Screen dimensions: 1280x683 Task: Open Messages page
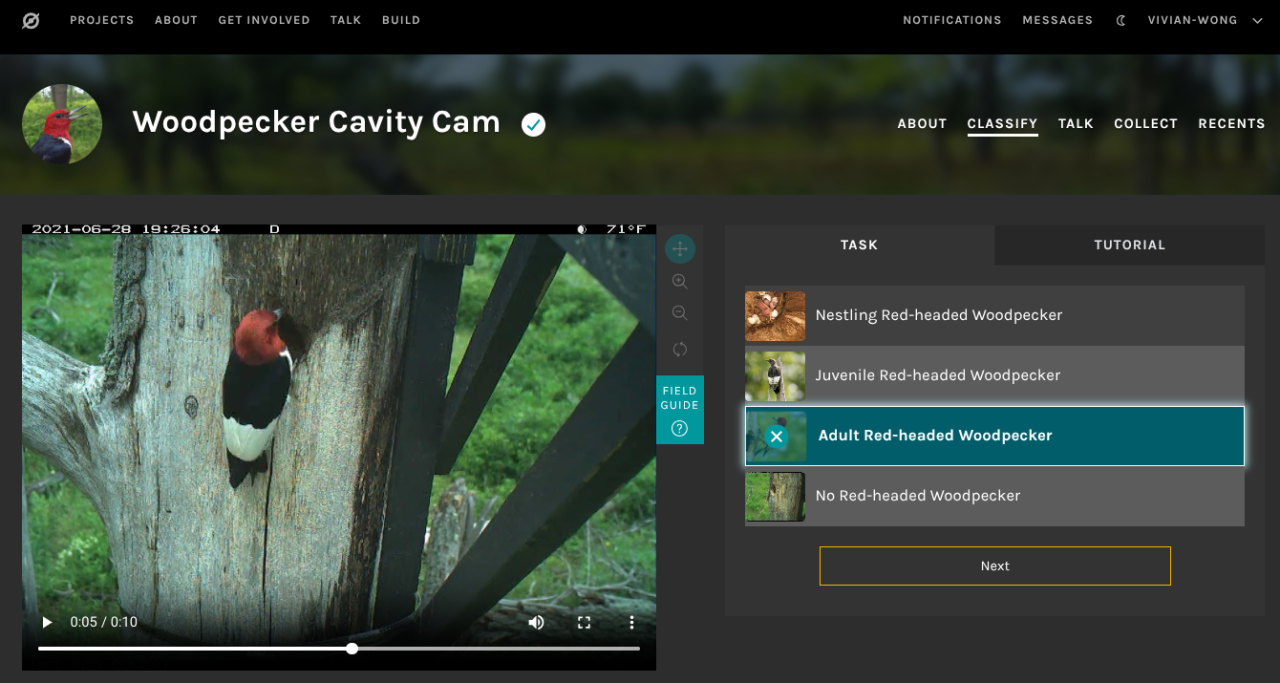coord(1057,20)
